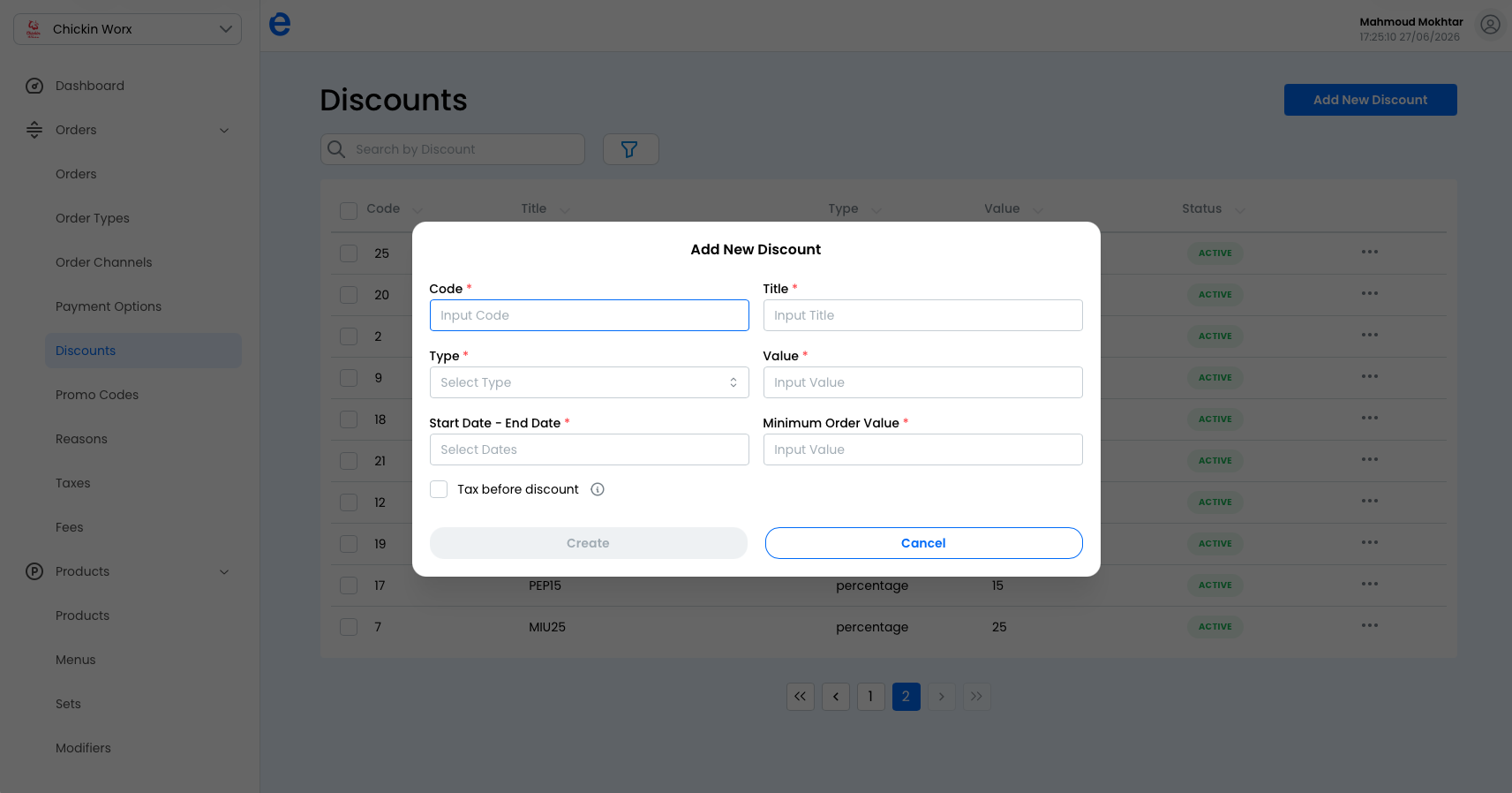Viewport: 1512px width, 793px height.
Task: Check the row with code 18
Action: 349,419
